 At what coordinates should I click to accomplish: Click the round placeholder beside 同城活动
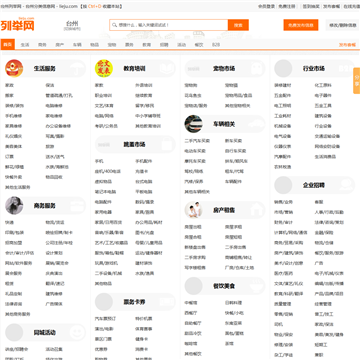tap(14, 333)
